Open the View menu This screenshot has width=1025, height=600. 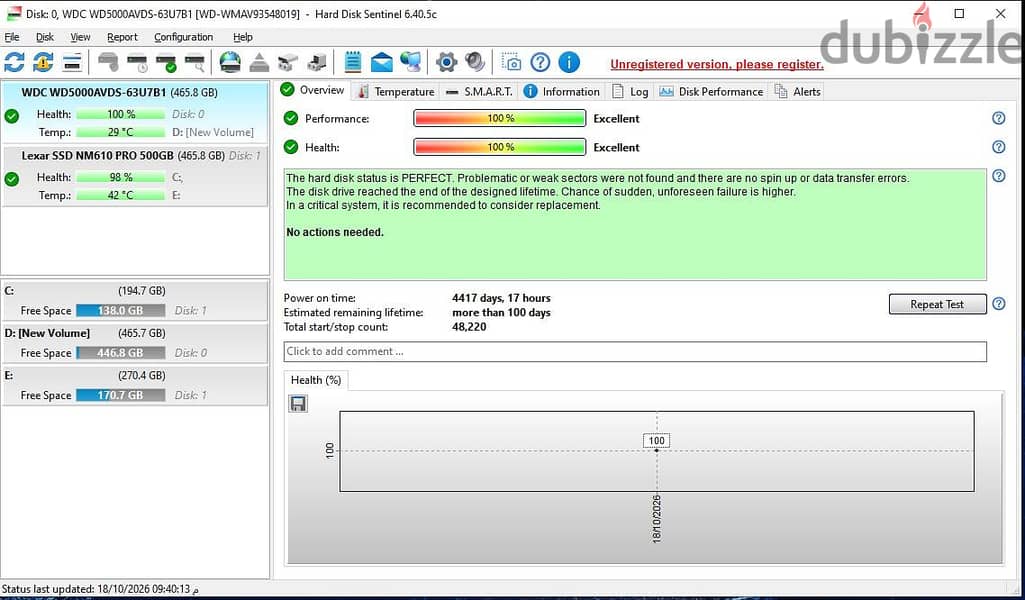pyautogui.click(x=80, y=37)
